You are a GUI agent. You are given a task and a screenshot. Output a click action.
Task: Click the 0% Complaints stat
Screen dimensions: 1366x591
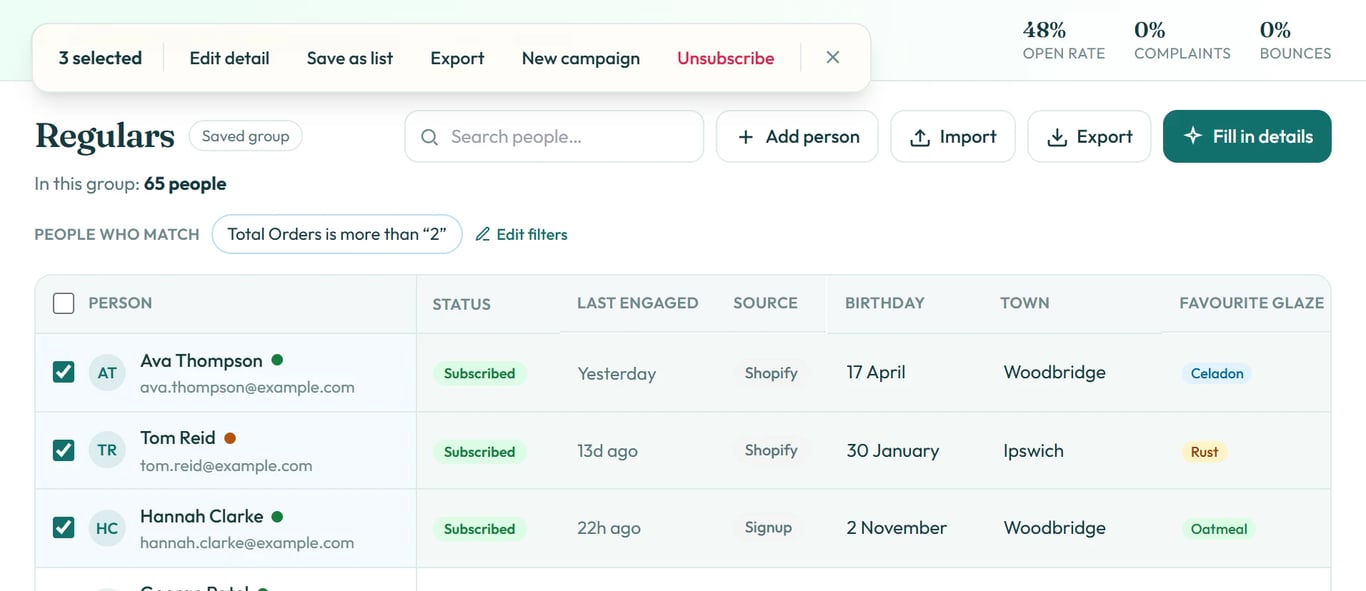pyautogui.click(x=1182, y=41)
